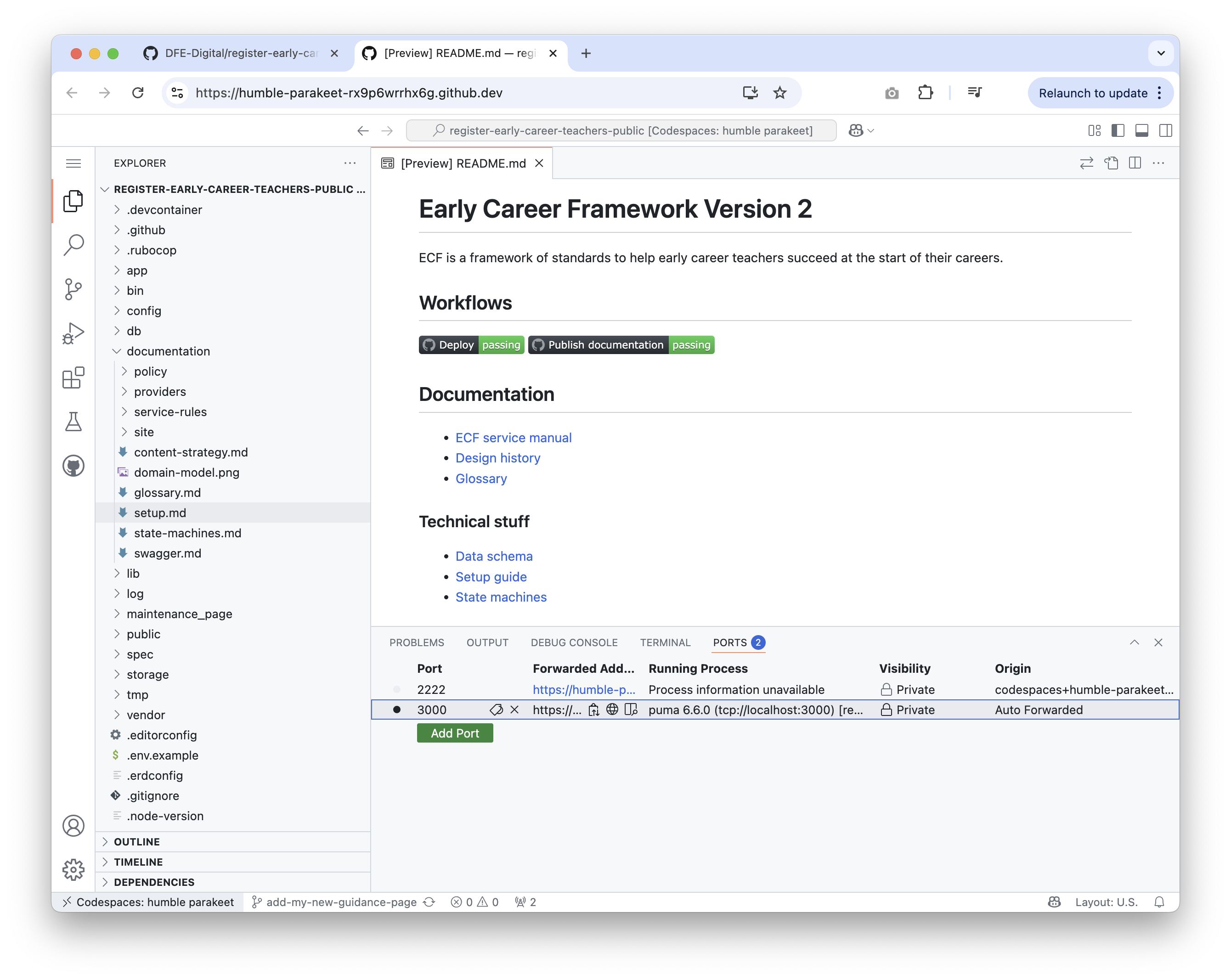This screenshot has width=1231, height=980.
Task: Toggle the primary side bar
Action: [x=1118, y=131]
